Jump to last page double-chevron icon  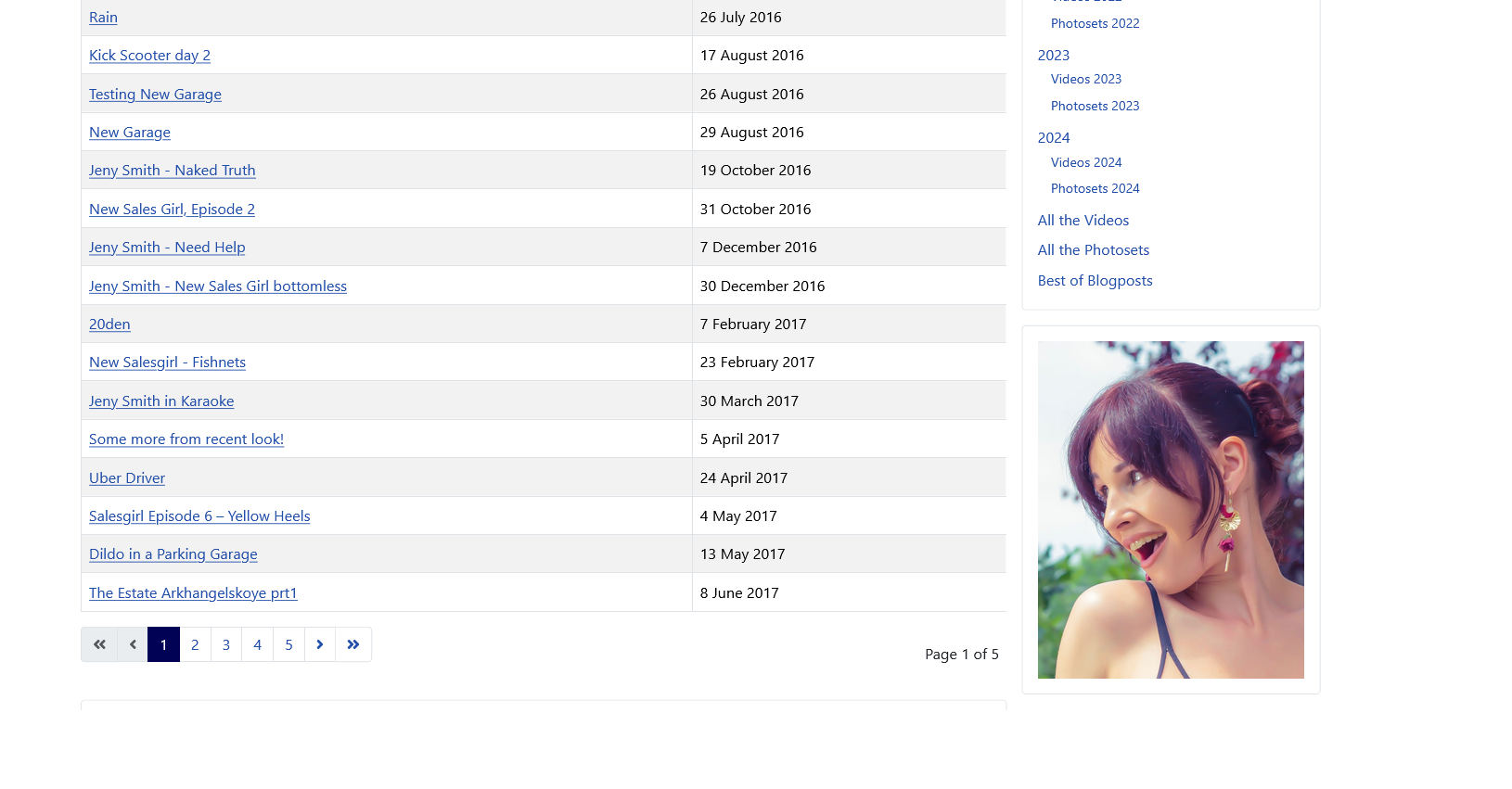pos(353,644)
